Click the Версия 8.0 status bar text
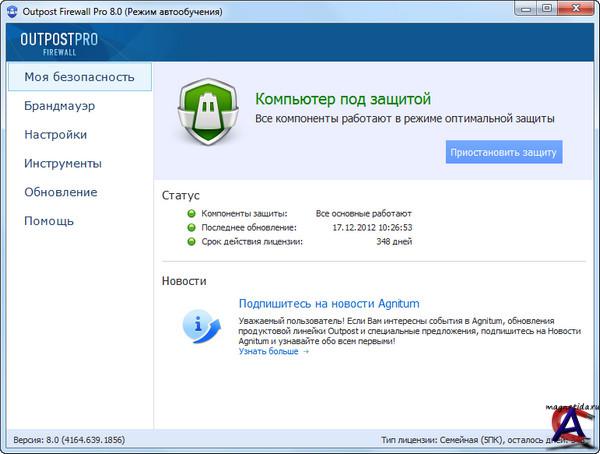 66,440
